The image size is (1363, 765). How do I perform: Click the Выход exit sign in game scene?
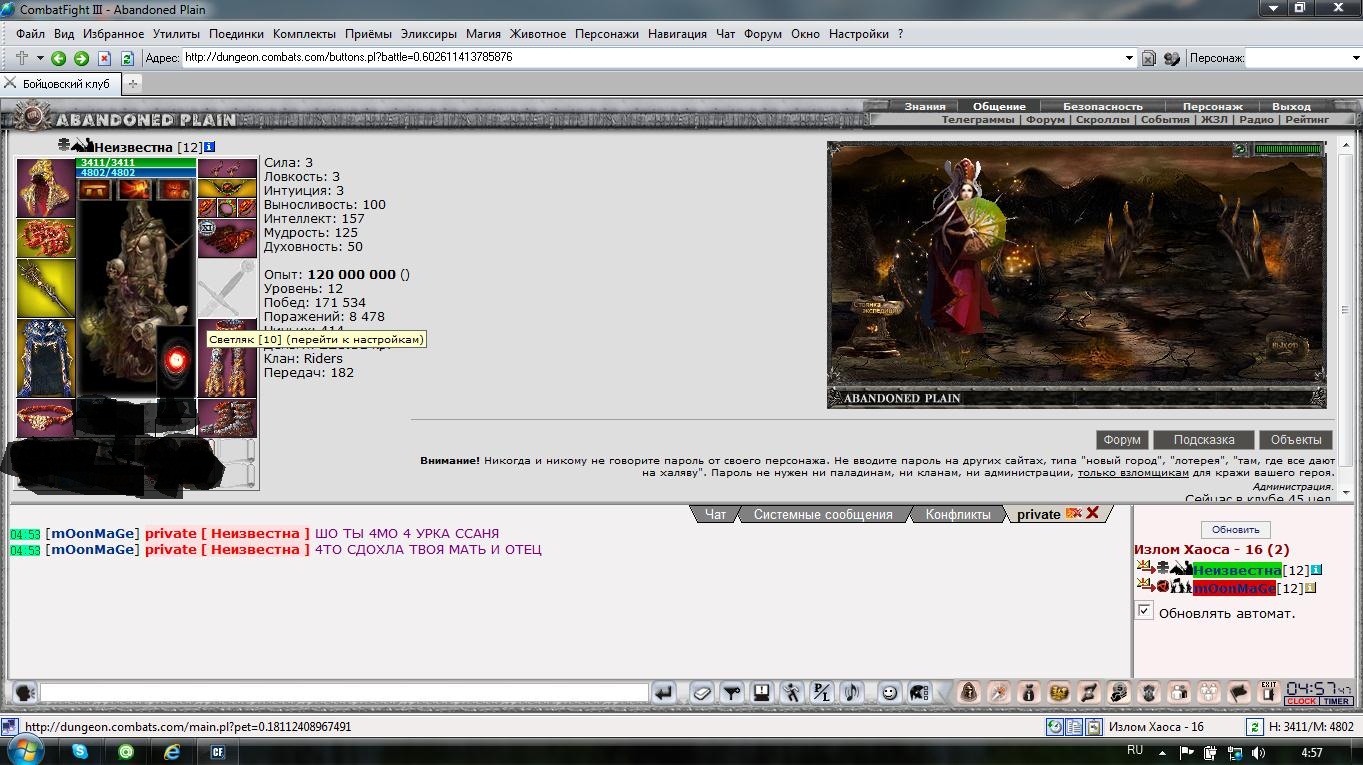click(x=1285, y=346)
